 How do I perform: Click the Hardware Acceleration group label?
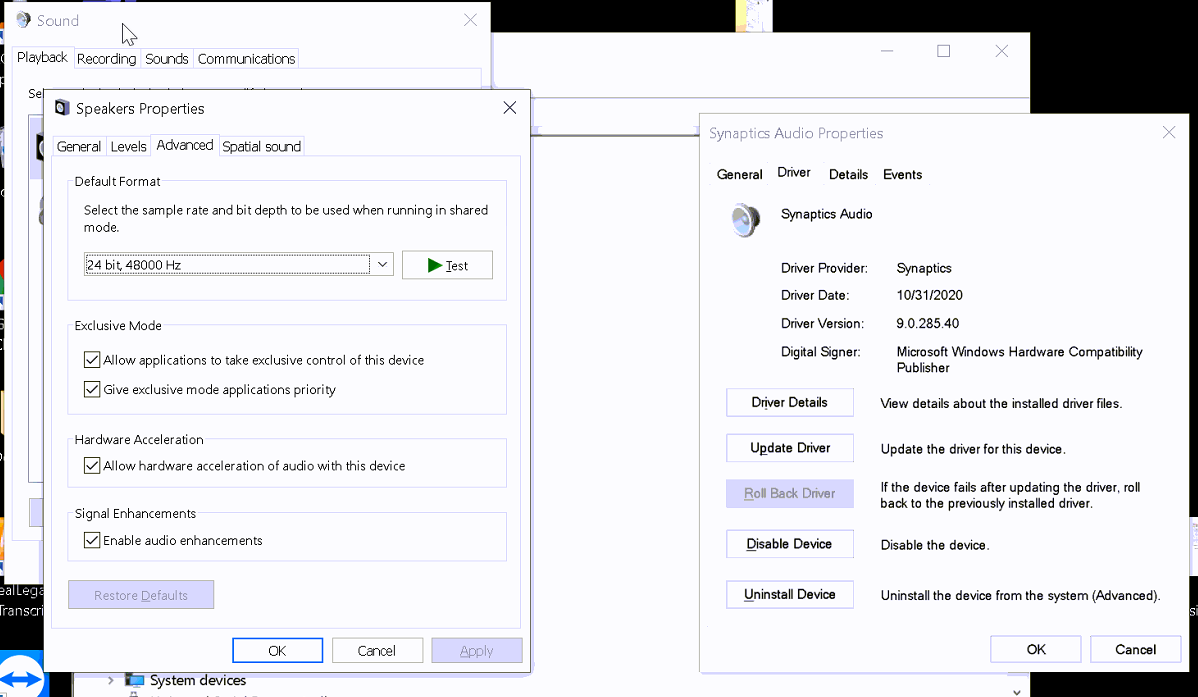pos(139,439)
